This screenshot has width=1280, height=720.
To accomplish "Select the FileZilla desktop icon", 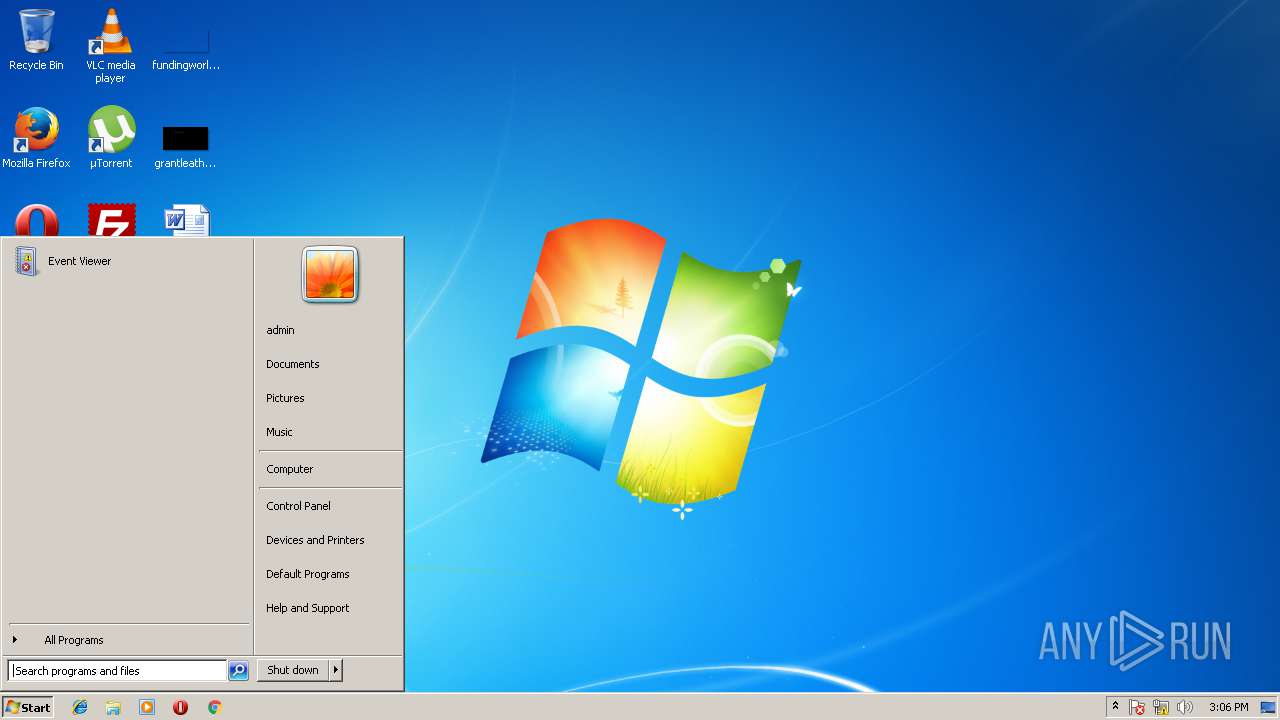I will (111, 221).
